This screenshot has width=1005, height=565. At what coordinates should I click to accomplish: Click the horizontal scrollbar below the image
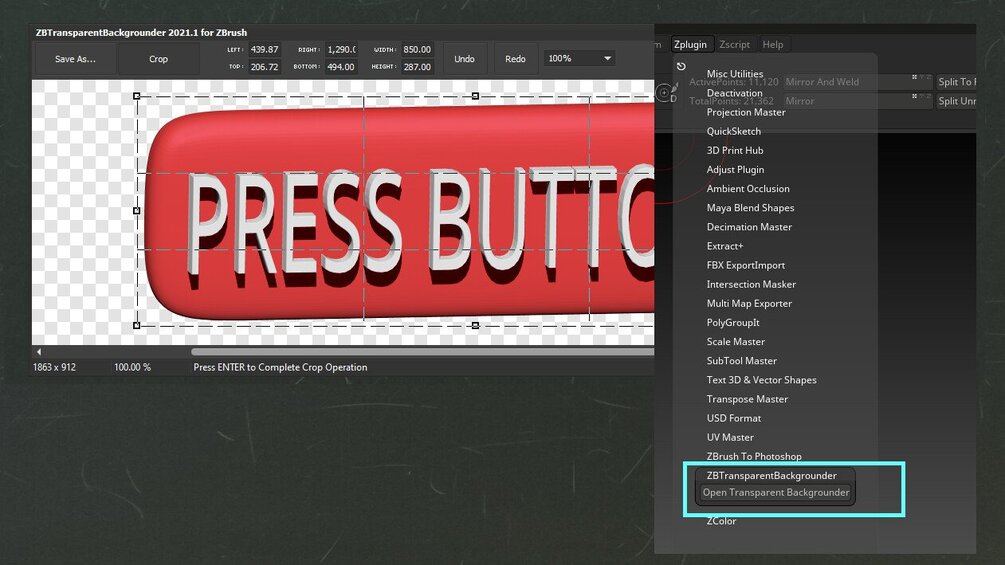point(422,352)
